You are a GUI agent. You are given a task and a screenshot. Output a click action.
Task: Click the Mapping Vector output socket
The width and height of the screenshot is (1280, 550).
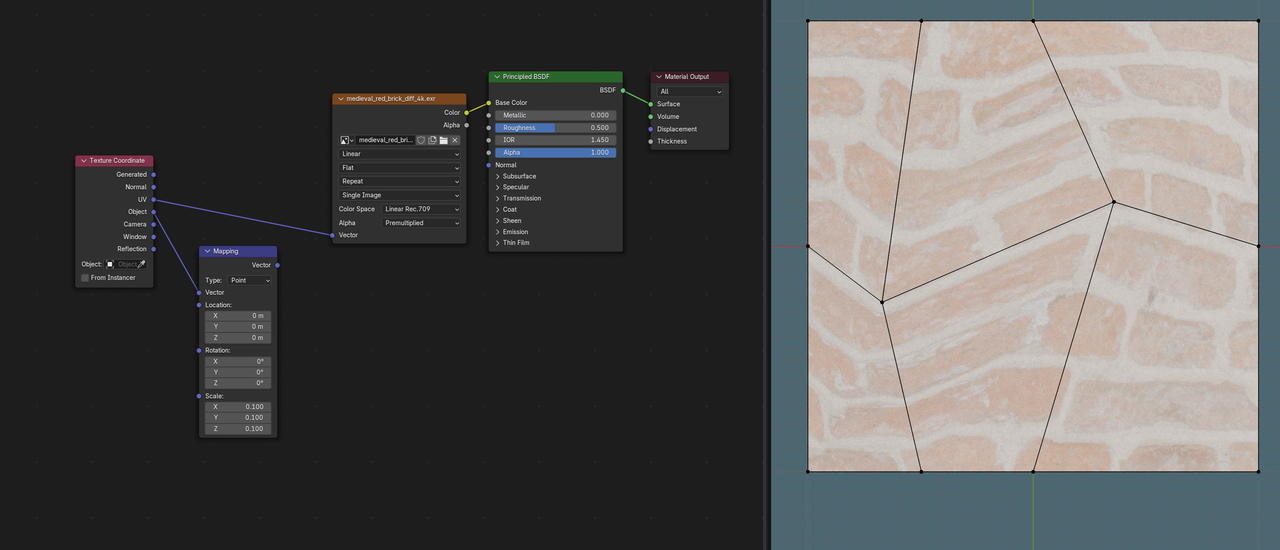pyautogui.click(x=277, y=265)
